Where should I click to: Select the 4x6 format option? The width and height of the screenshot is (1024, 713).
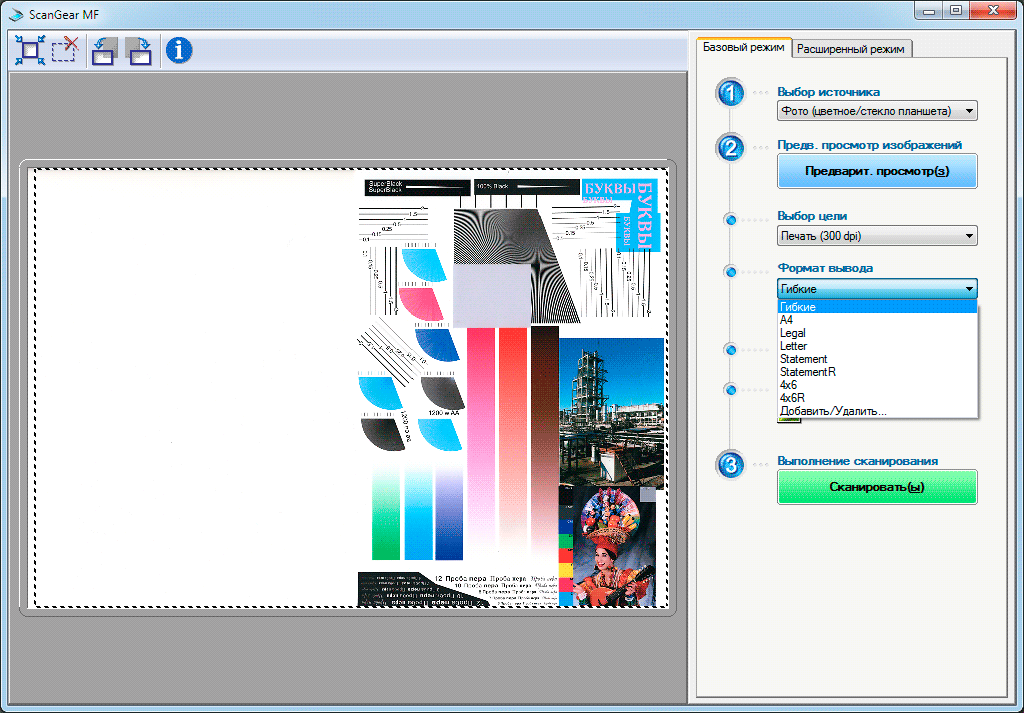tap(877, 385)
